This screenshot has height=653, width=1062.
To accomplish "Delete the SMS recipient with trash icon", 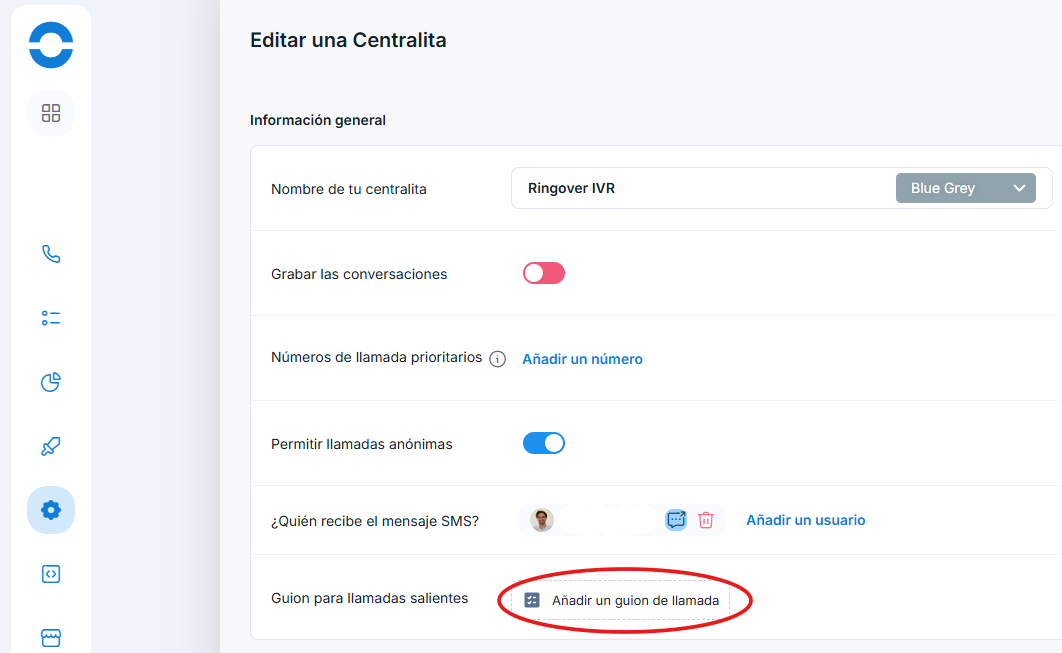I will [706, 520].
